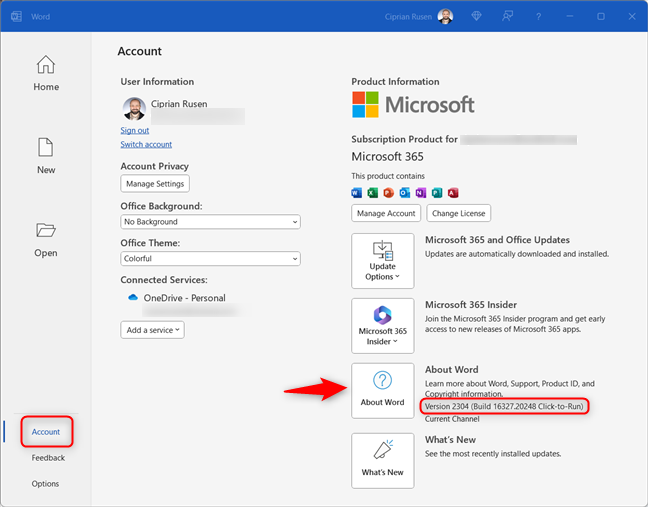Open the Office Background dropdown
The height and width of the screenshot is (507, 648).
coord(210,222)
